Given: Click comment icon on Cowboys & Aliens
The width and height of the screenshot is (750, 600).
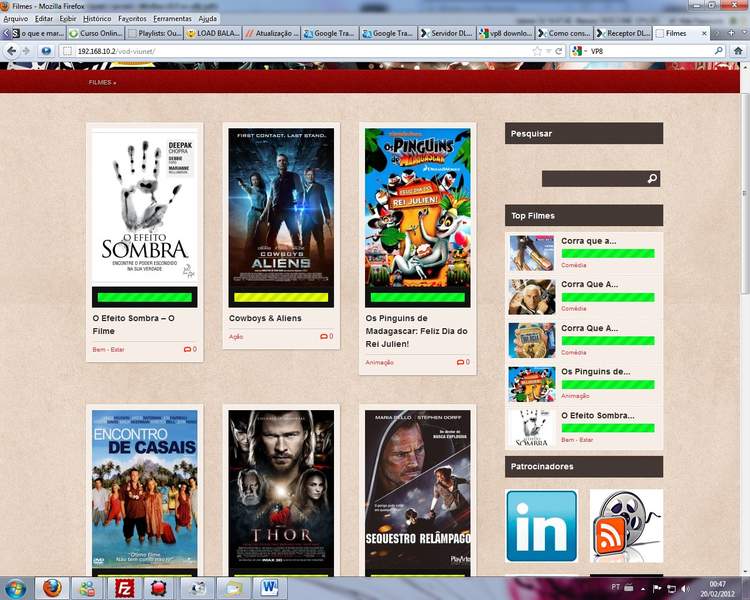Looking at the screenshot, I should 324,336.
